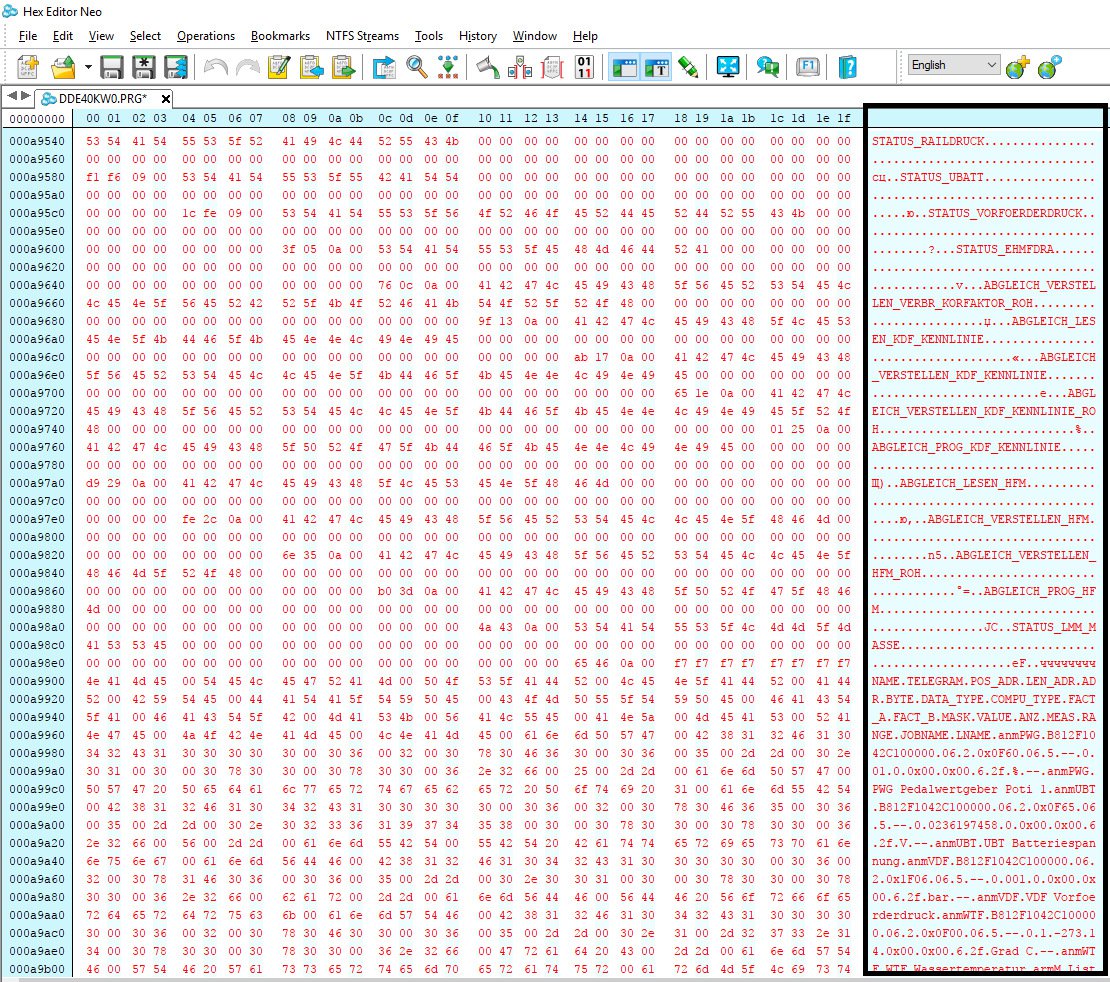
Task: Click the tab scroll right arrow
Action: (x=26, y=96)
